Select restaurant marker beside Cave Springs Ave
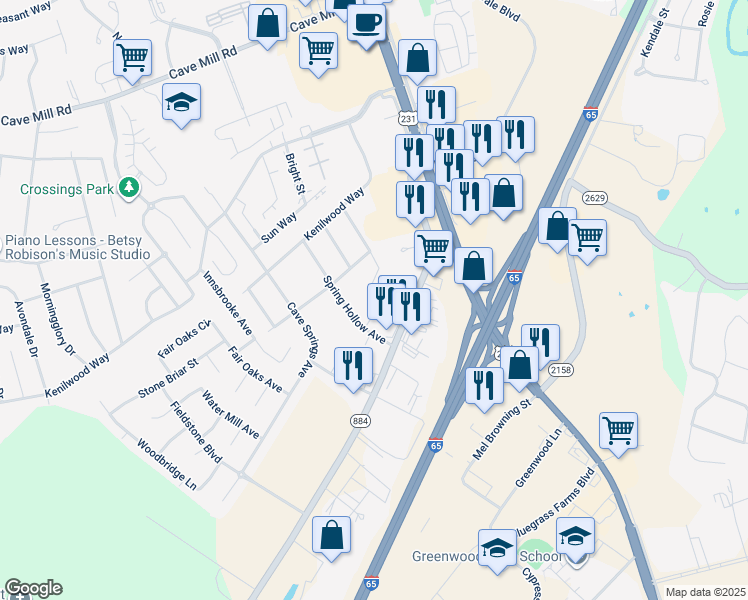748x600 pixels. click(353, 367)
